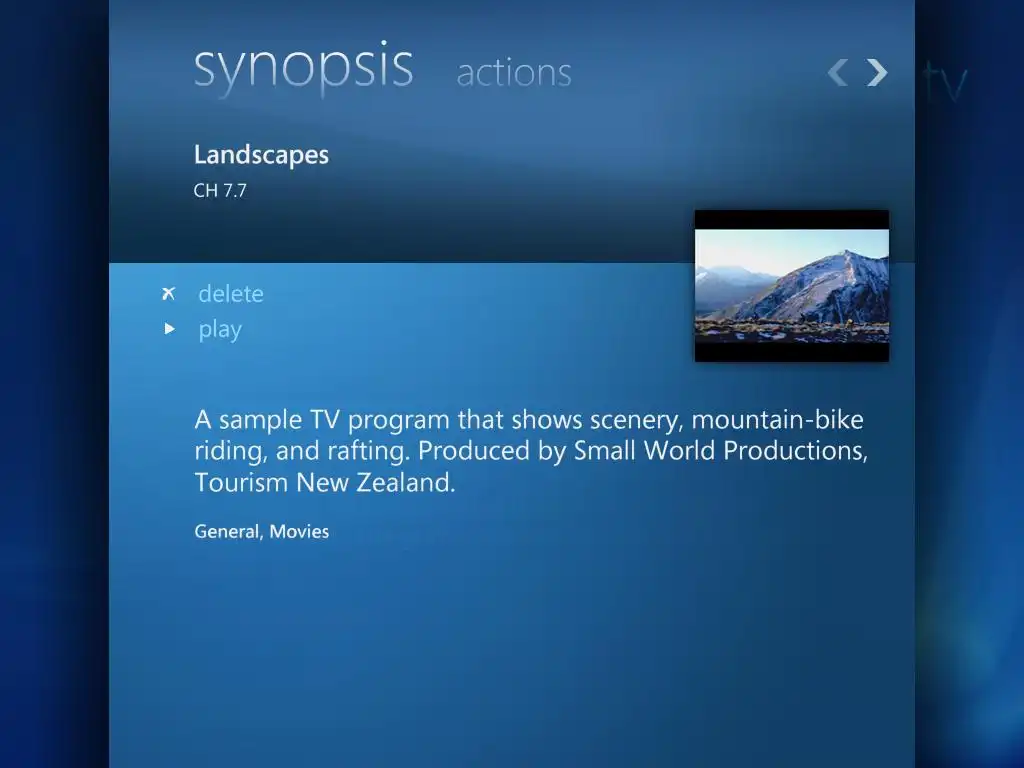Switch to the actions tab
1024x768 pixels.
point(514,73)
